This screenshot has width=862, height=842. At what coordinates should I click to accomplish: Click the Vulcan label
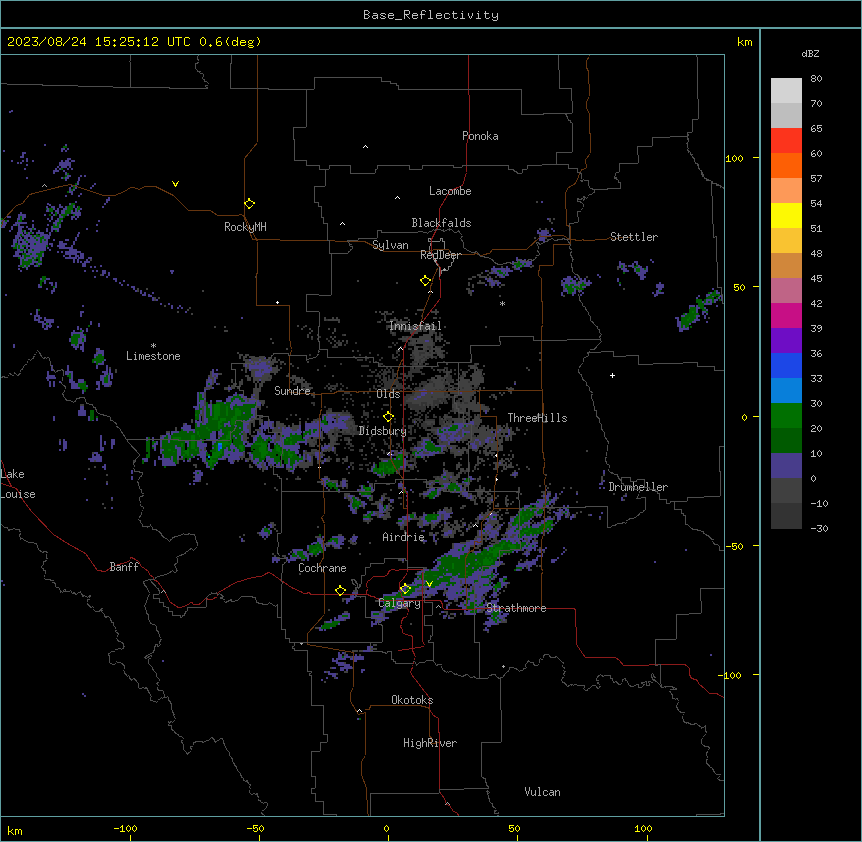click(x=542, y=792)
